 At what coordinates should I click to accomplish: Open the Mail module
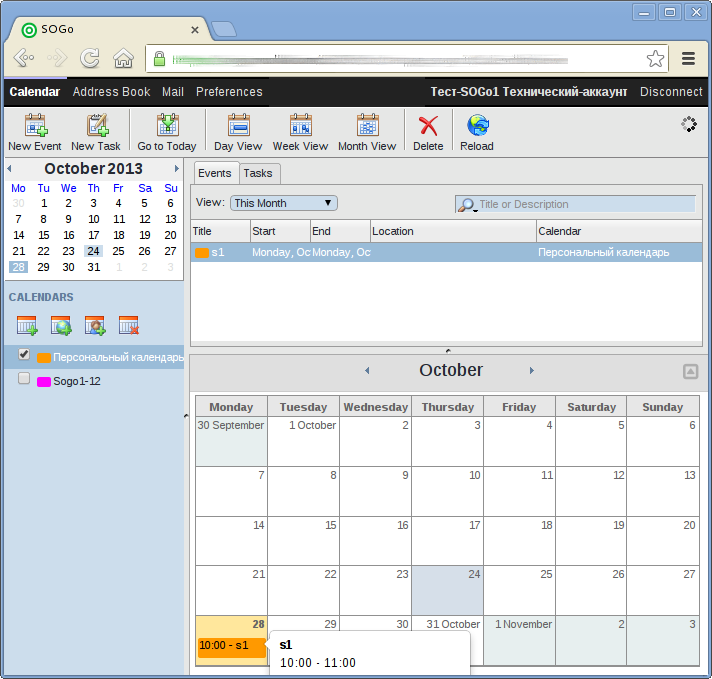click(173, 92)
